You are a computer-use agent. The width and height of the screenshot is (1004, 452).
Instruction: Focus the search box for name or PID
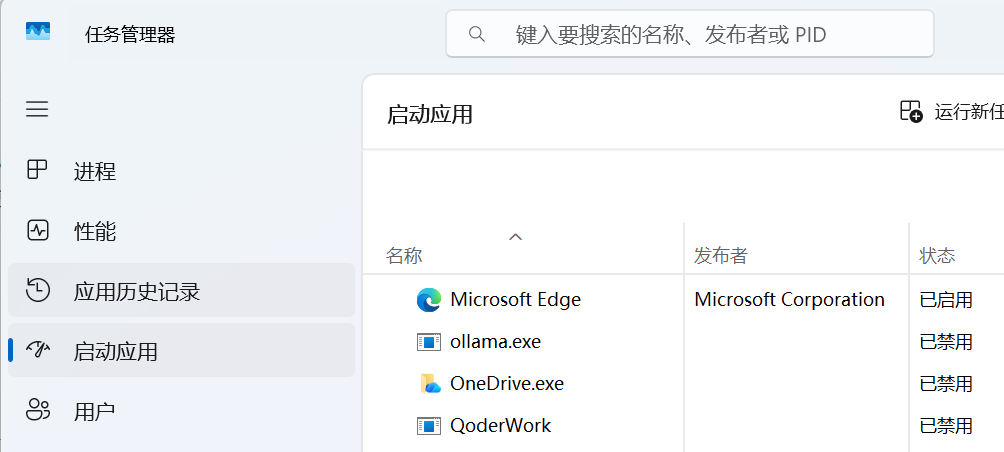690,34
